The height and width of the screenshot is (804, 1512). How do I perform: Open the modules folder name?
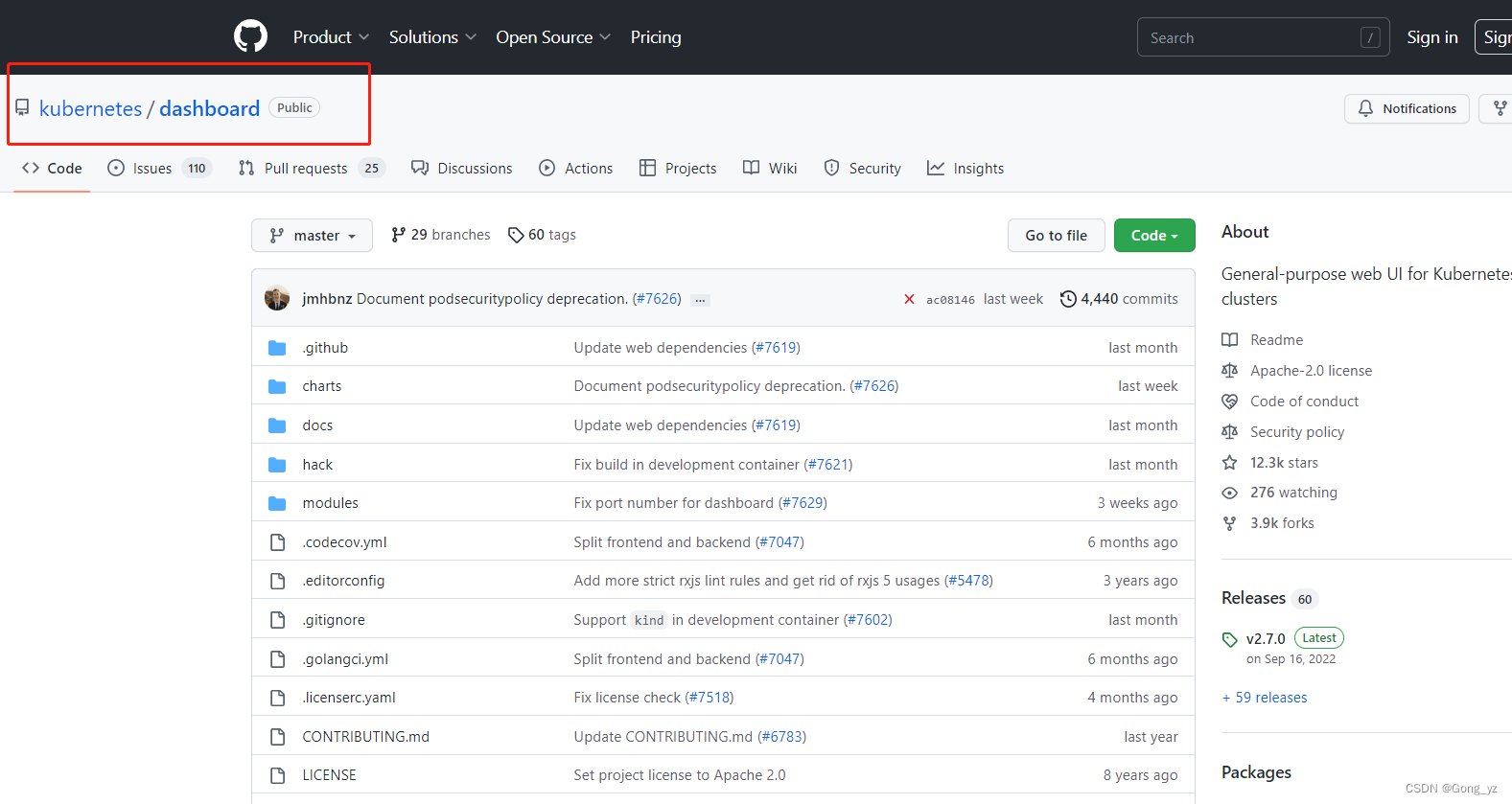[x=331, y=503]
